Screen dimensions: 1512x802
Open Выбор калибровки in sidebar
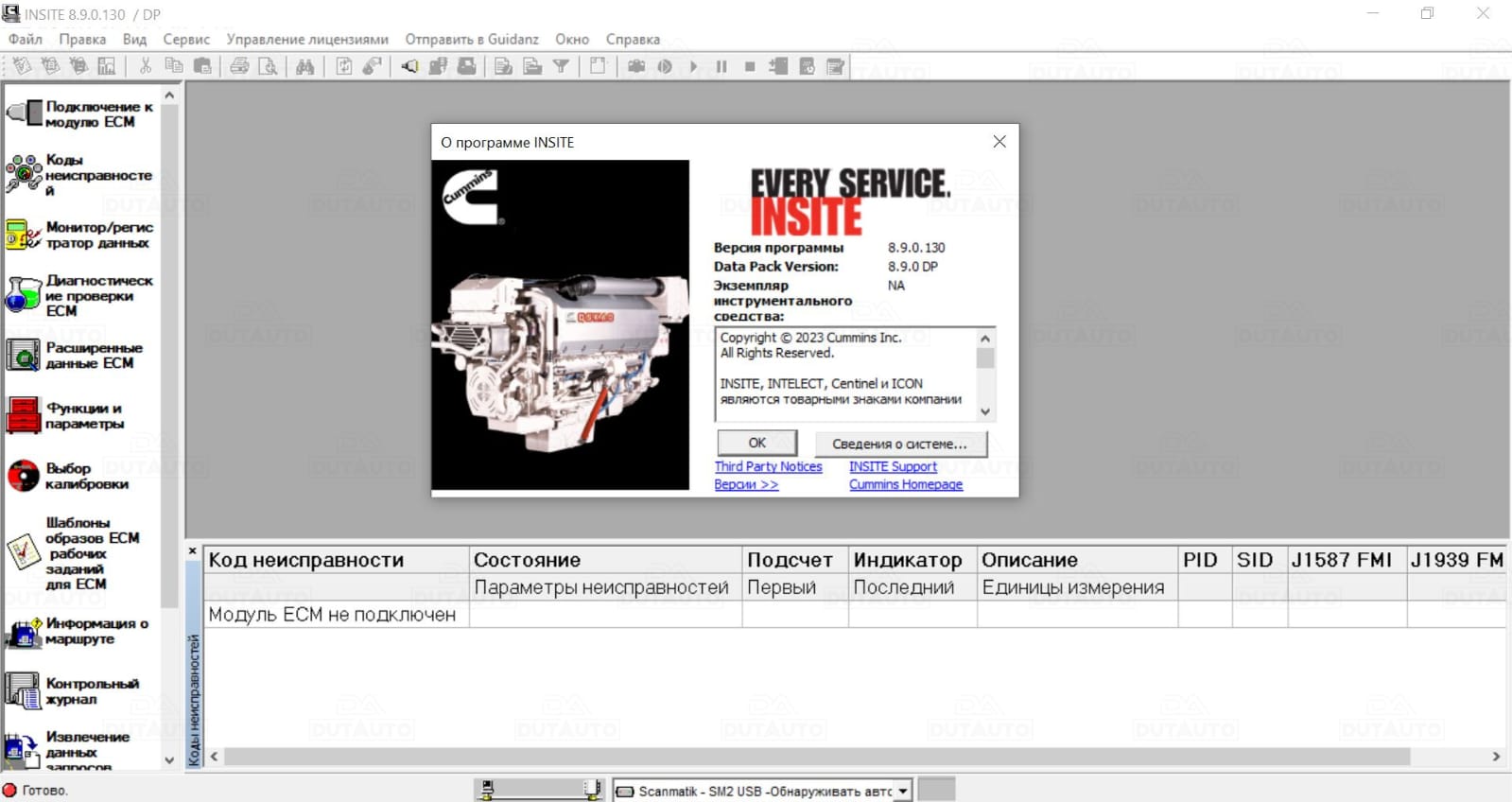click(24, 476)
